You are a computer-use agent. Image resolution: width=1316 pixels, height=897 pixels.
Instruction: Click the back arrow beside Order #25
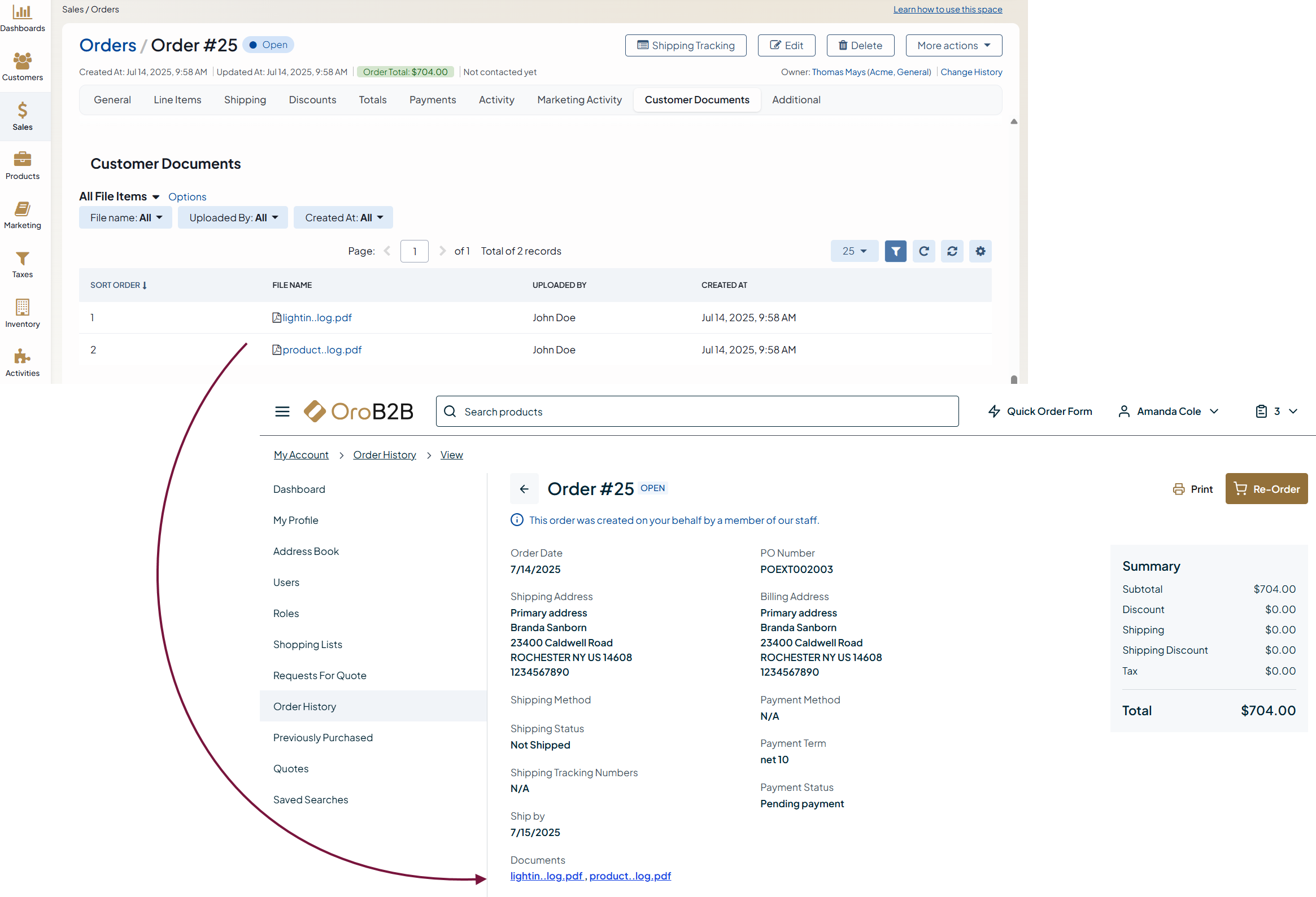524,488
